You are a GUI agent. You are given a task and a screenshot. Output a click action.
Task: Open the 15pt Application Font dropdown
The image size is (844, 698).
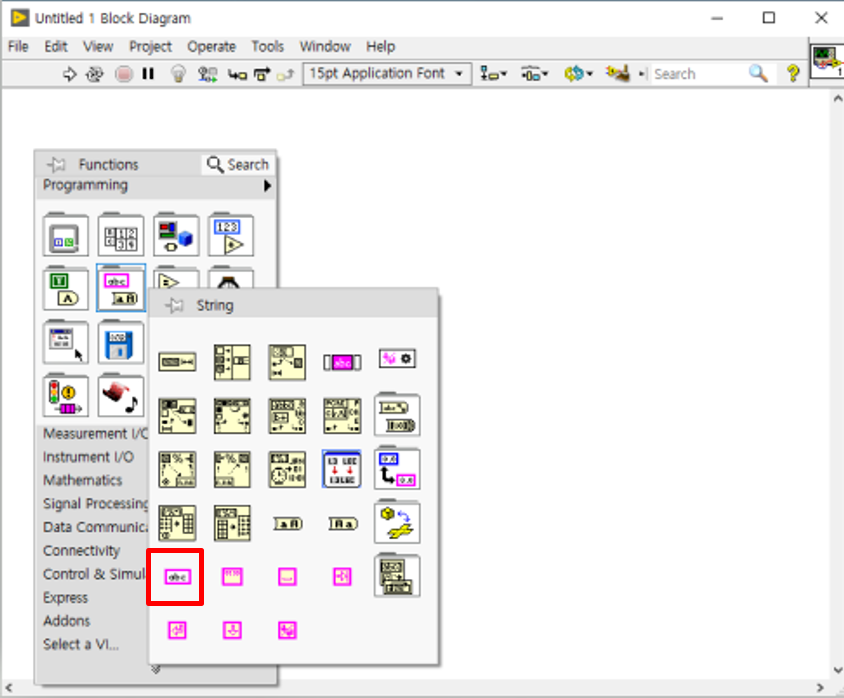click(x=387, y=73)
